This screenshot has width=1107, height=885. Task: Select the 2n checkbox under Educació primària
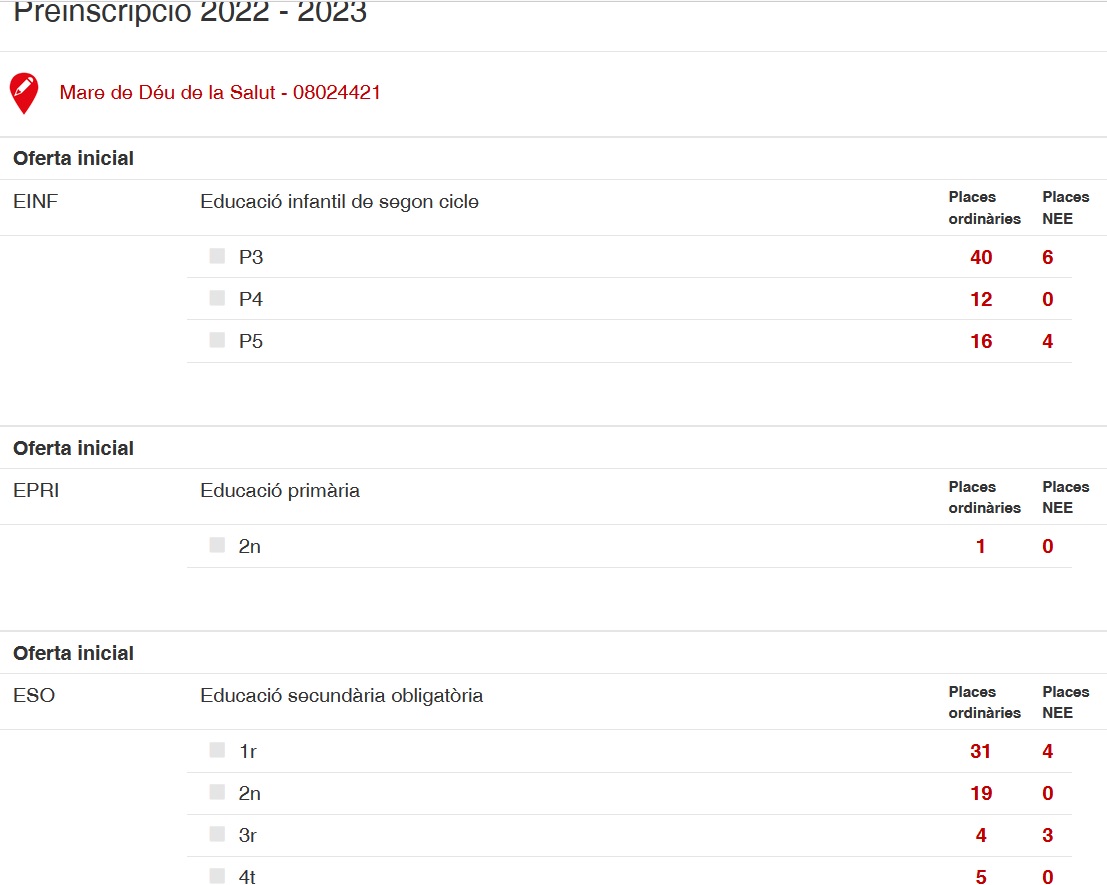coord(217,545)
